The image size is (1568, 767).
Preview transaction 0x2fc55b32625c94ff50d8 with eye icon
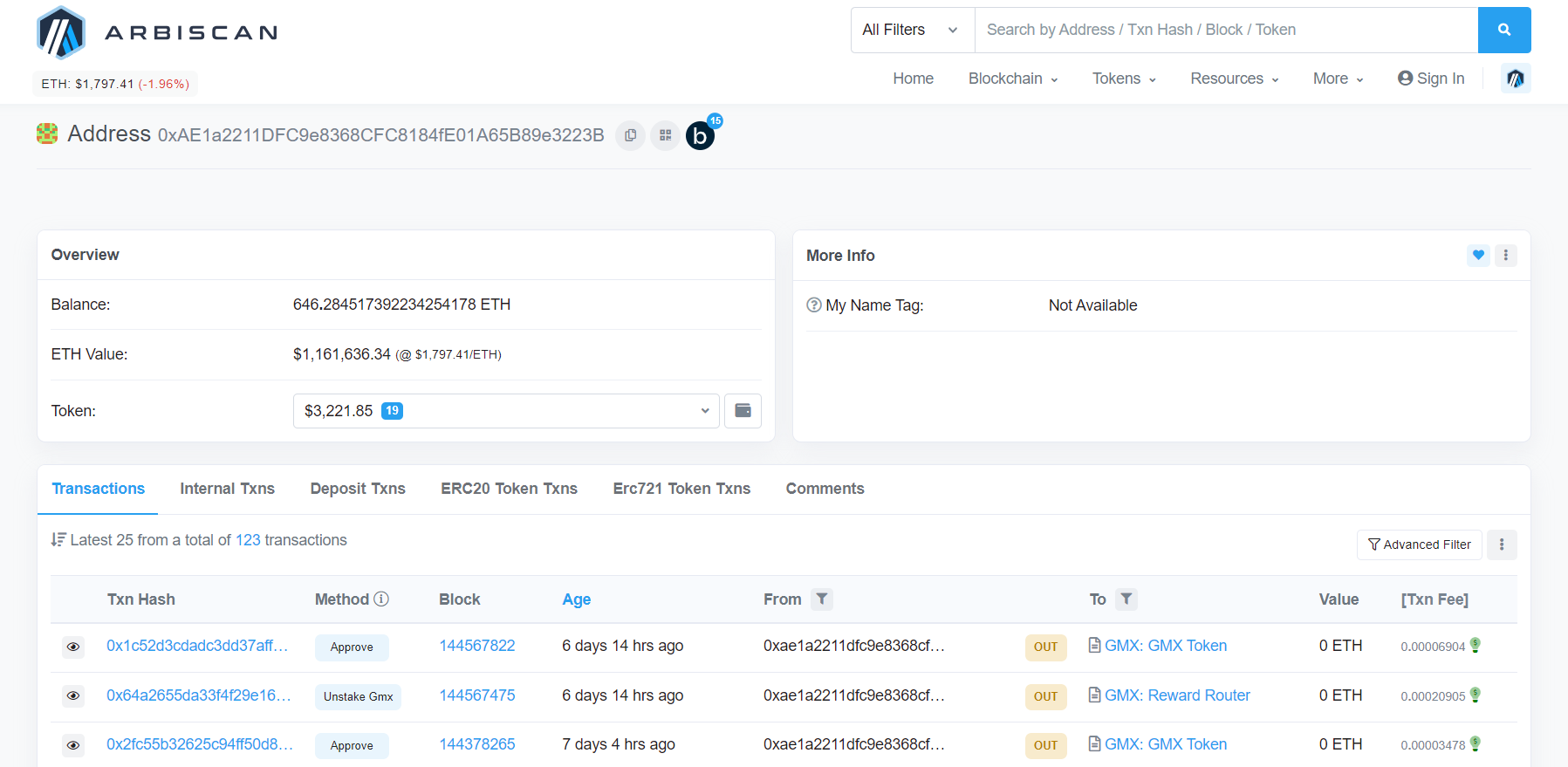point(73,745)
